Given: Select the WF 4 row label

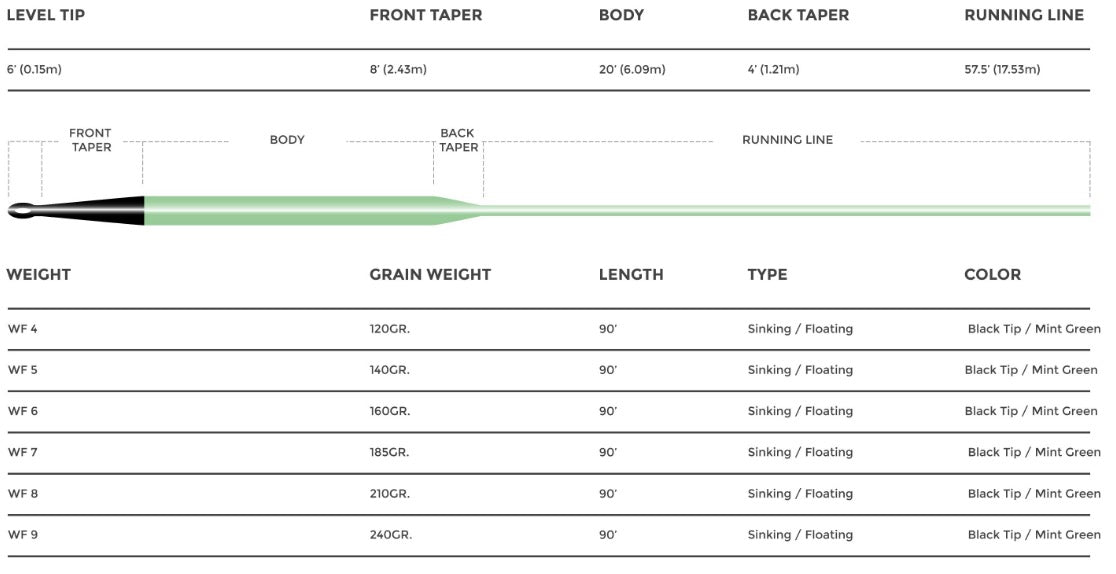Looking at the screenshot, I should click(x=23, y=329).
